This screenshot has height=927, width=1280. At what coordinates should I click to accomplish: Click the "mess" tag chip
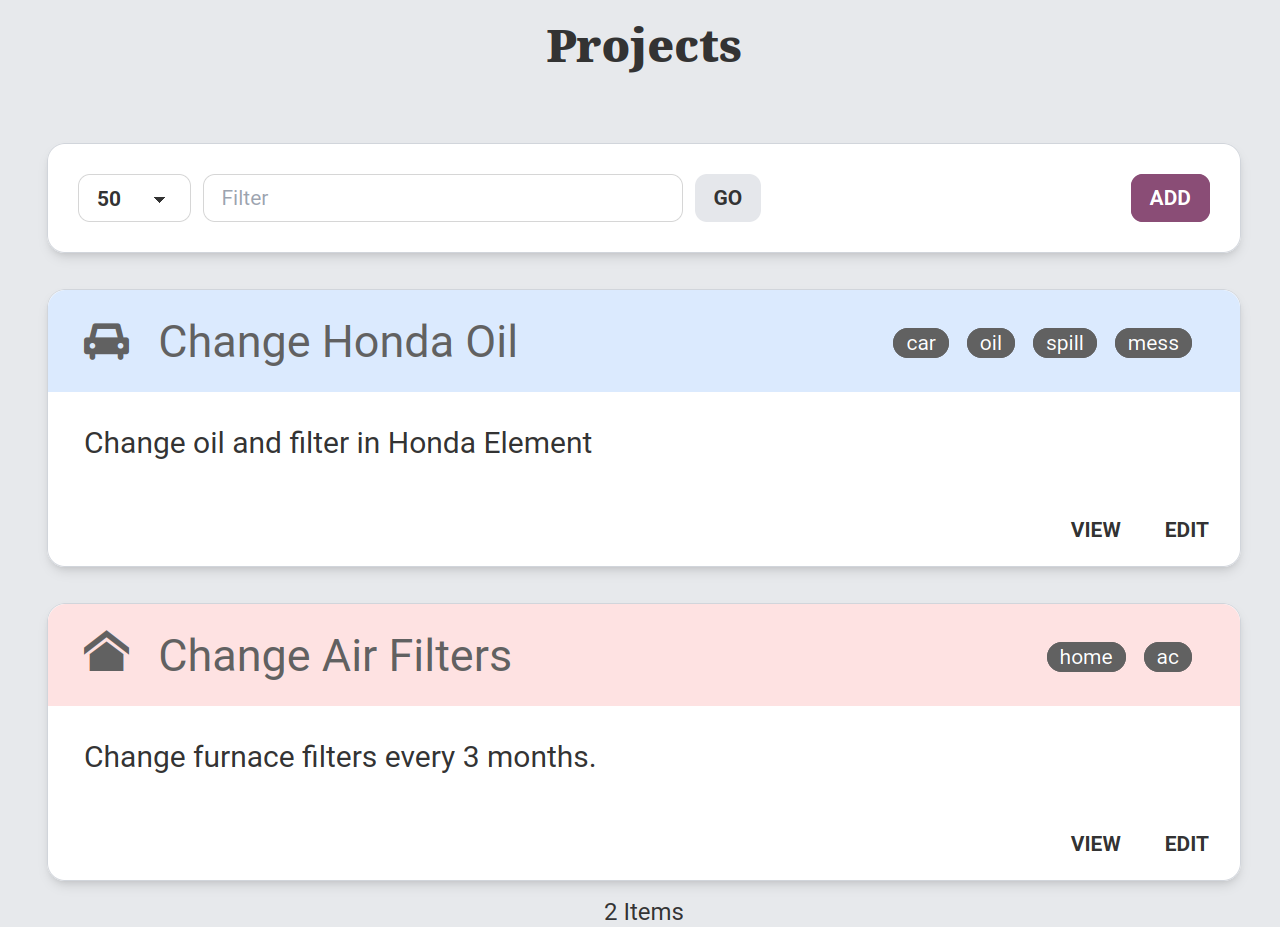[1152, 343]
